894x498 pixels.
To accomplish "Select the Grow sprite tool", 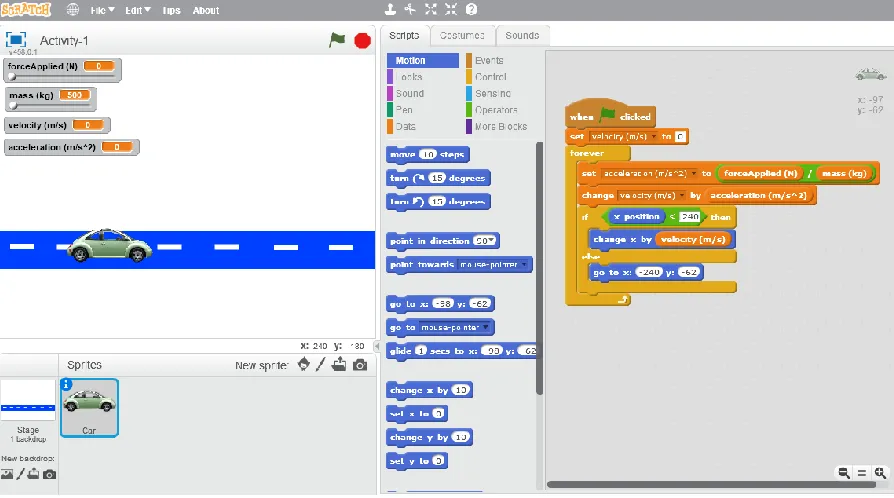I will point(430,9).
